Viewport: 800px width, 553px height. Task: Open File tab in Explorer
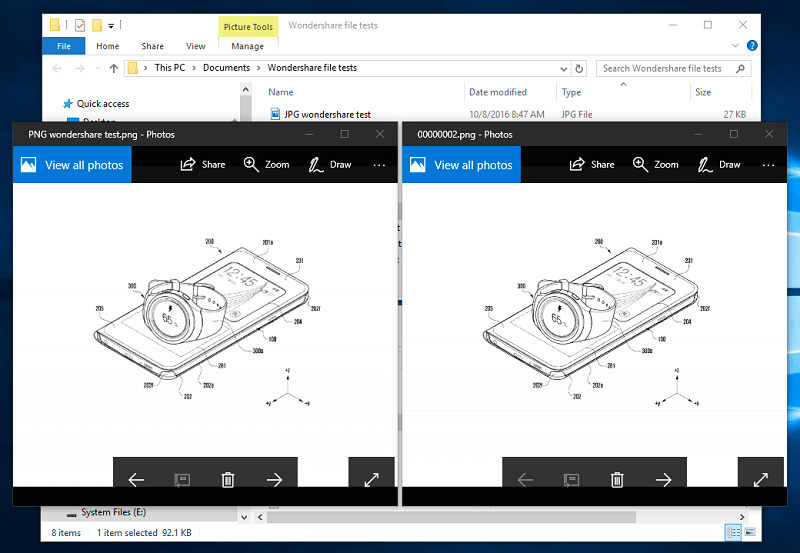[x=64, y=46]
